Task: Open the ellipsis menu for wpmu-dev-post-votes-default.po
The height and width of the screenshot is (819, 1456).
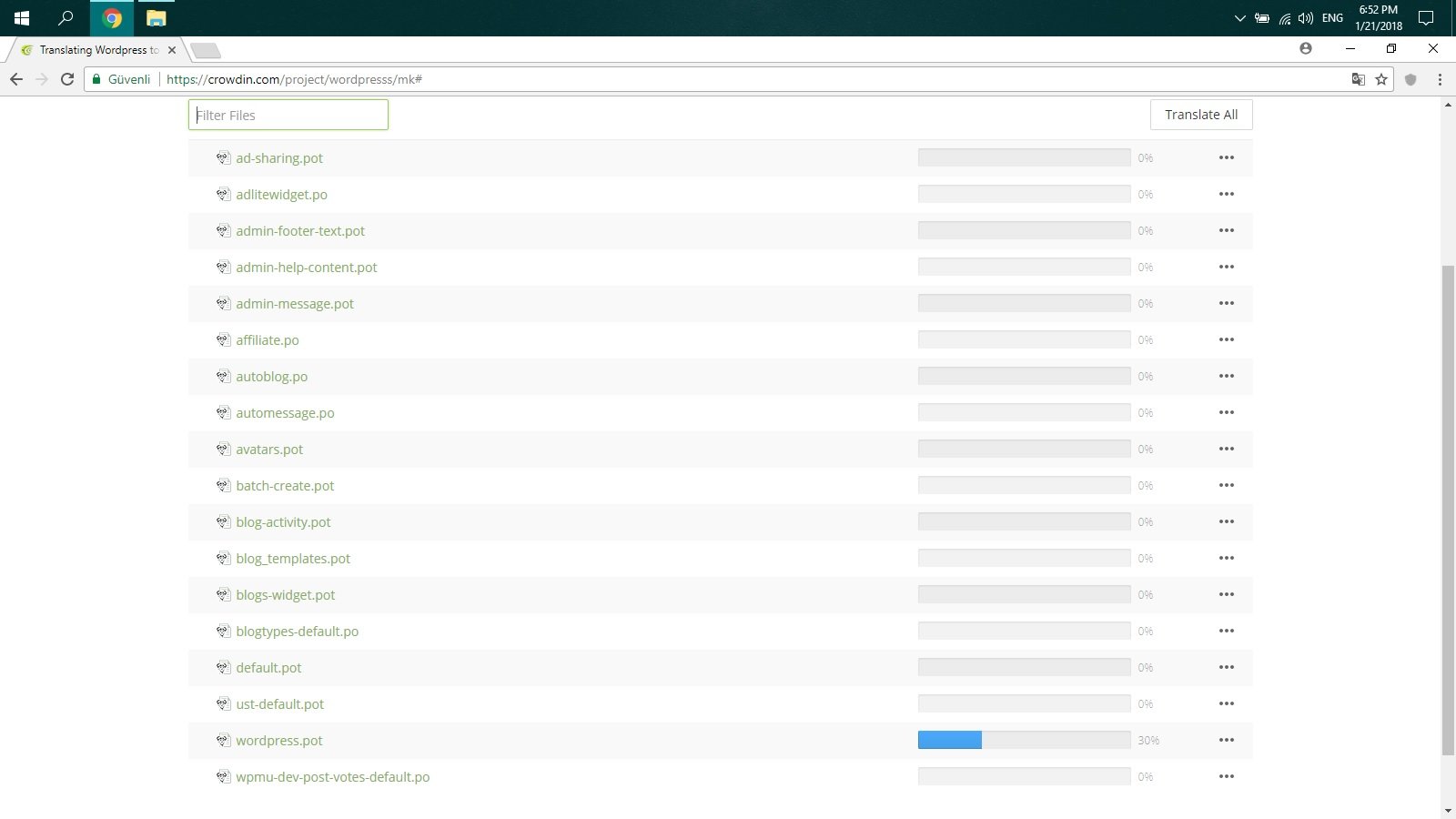Action: [x=1227, y=776]
